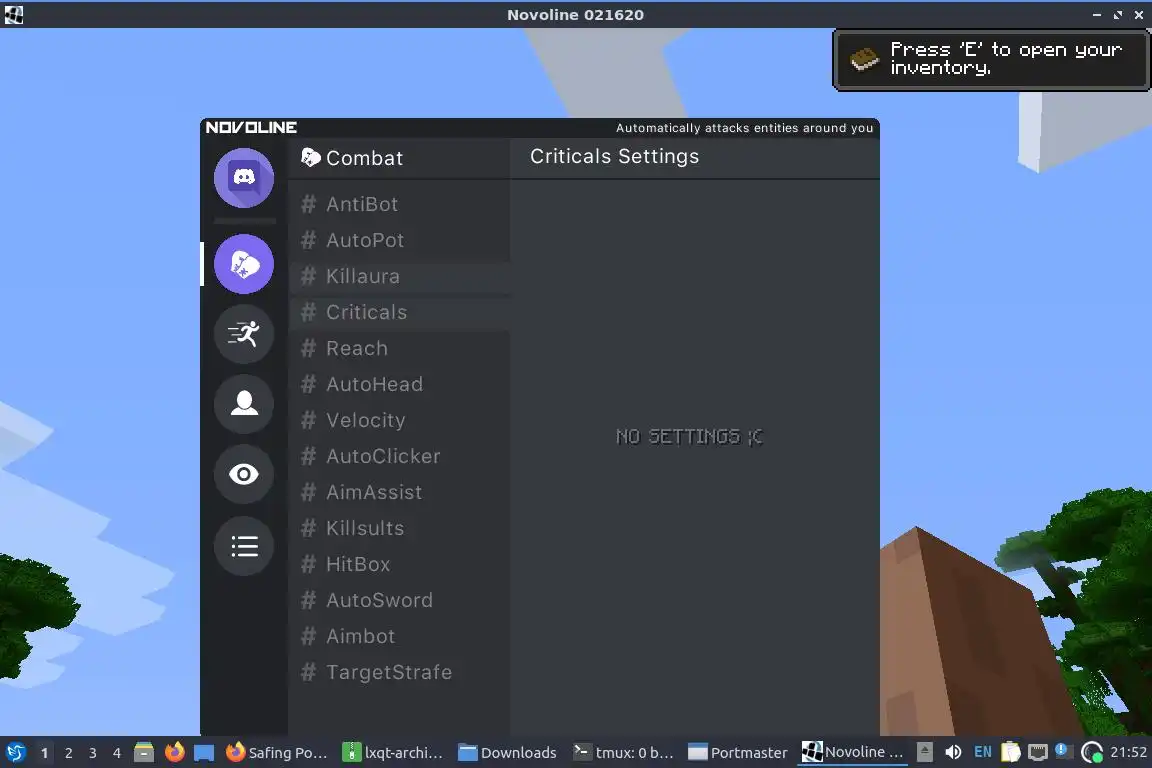Select the Criticals module

pos(400,312)
